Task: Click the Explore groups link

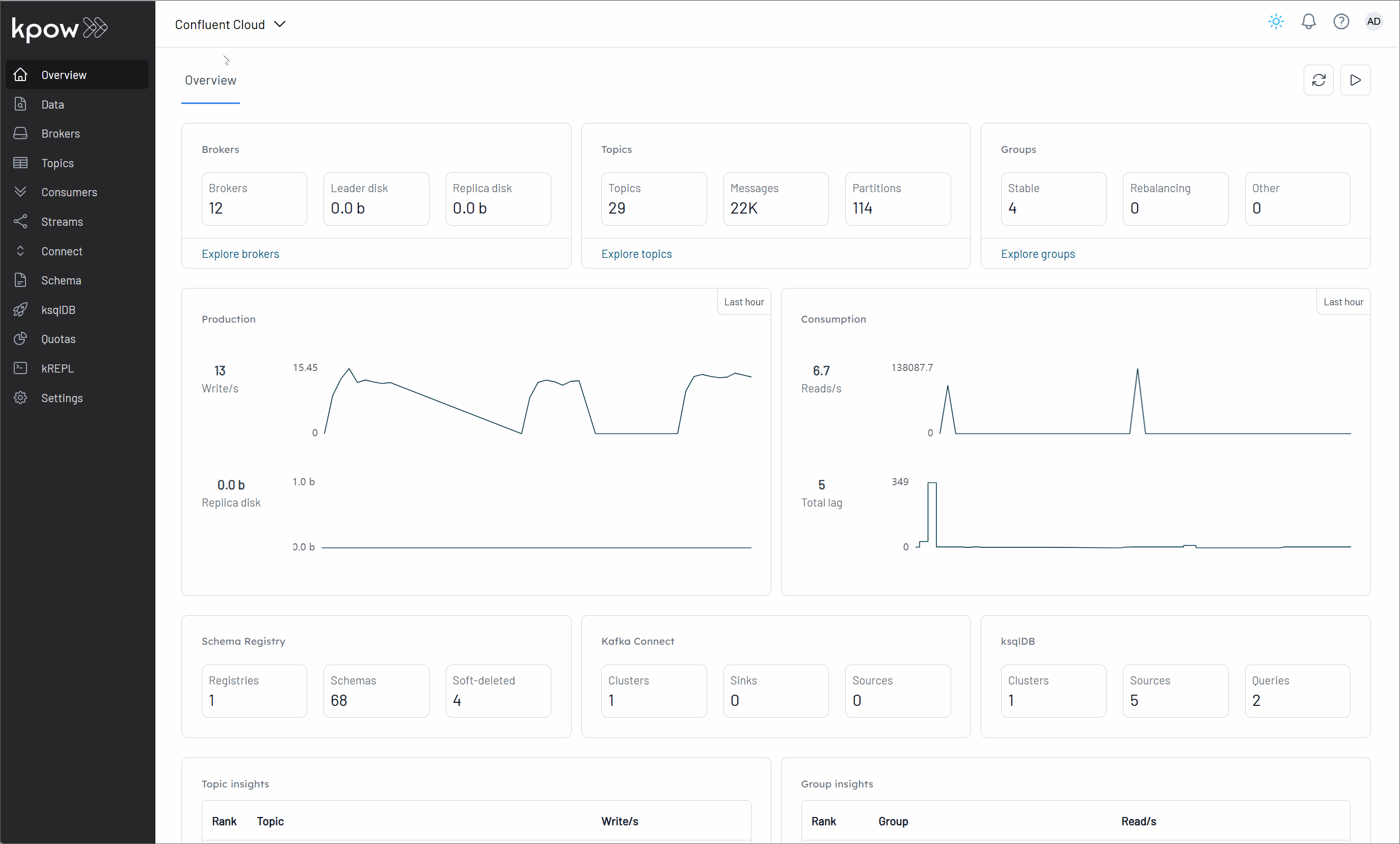Action: tap(1037, 254)
